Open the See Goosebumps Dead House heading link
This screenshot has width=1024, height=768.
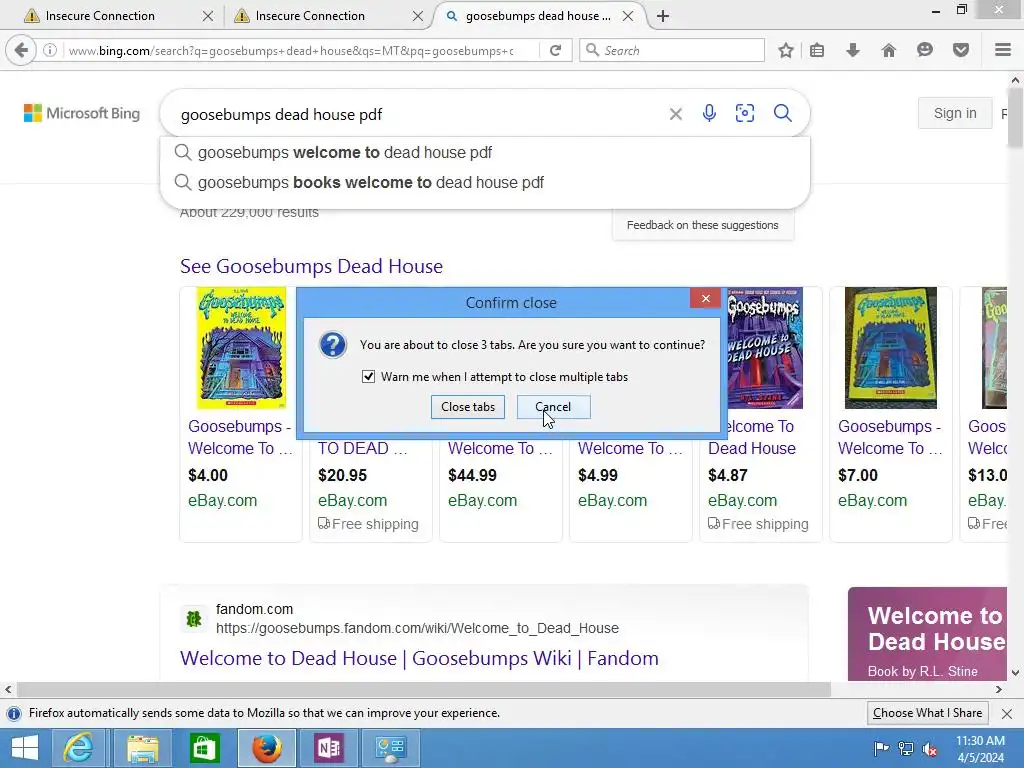pyautogui.click(x=312, y=266)
